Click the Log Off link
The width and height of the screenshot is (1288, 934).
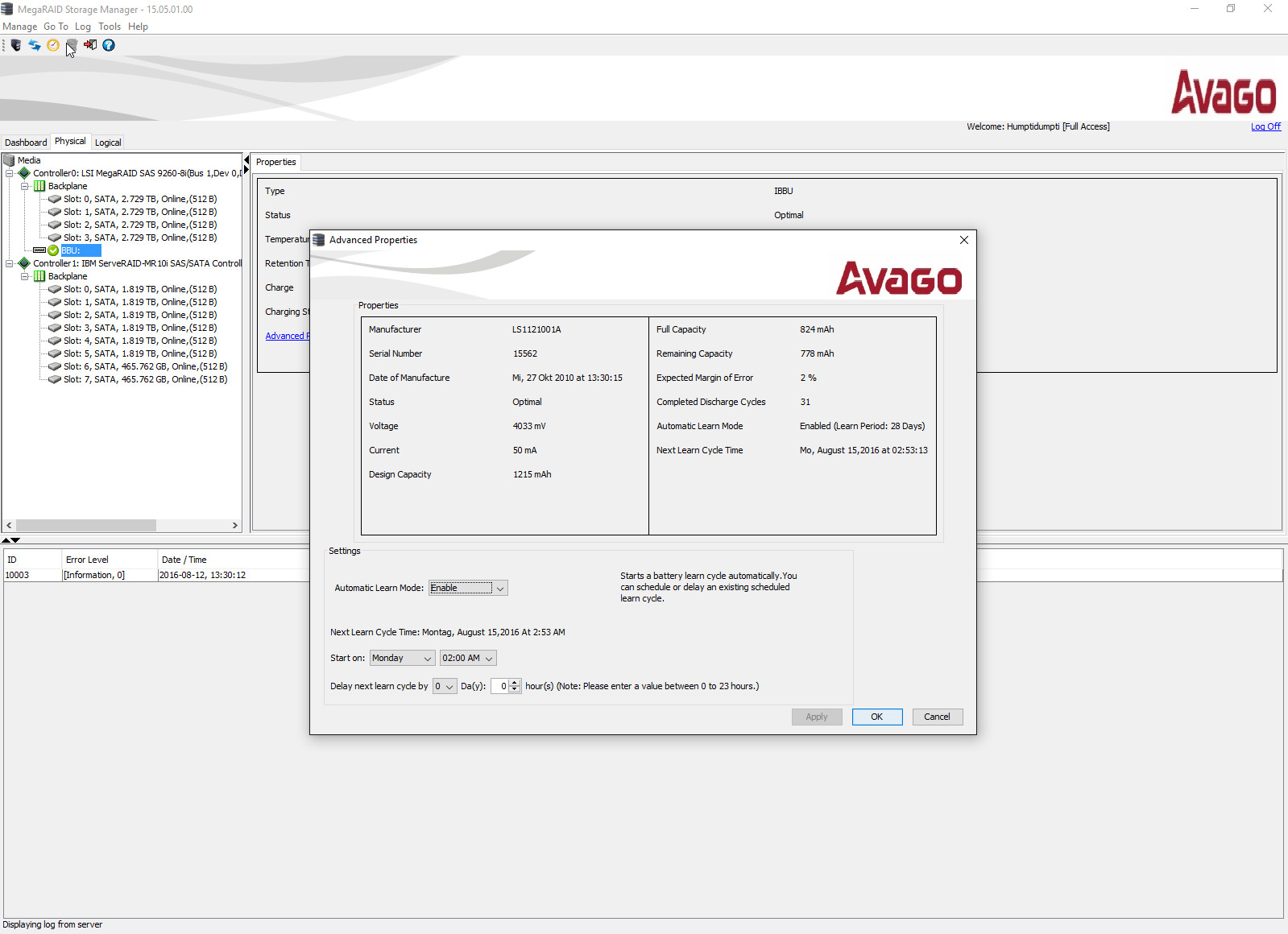click(1265, 126)
